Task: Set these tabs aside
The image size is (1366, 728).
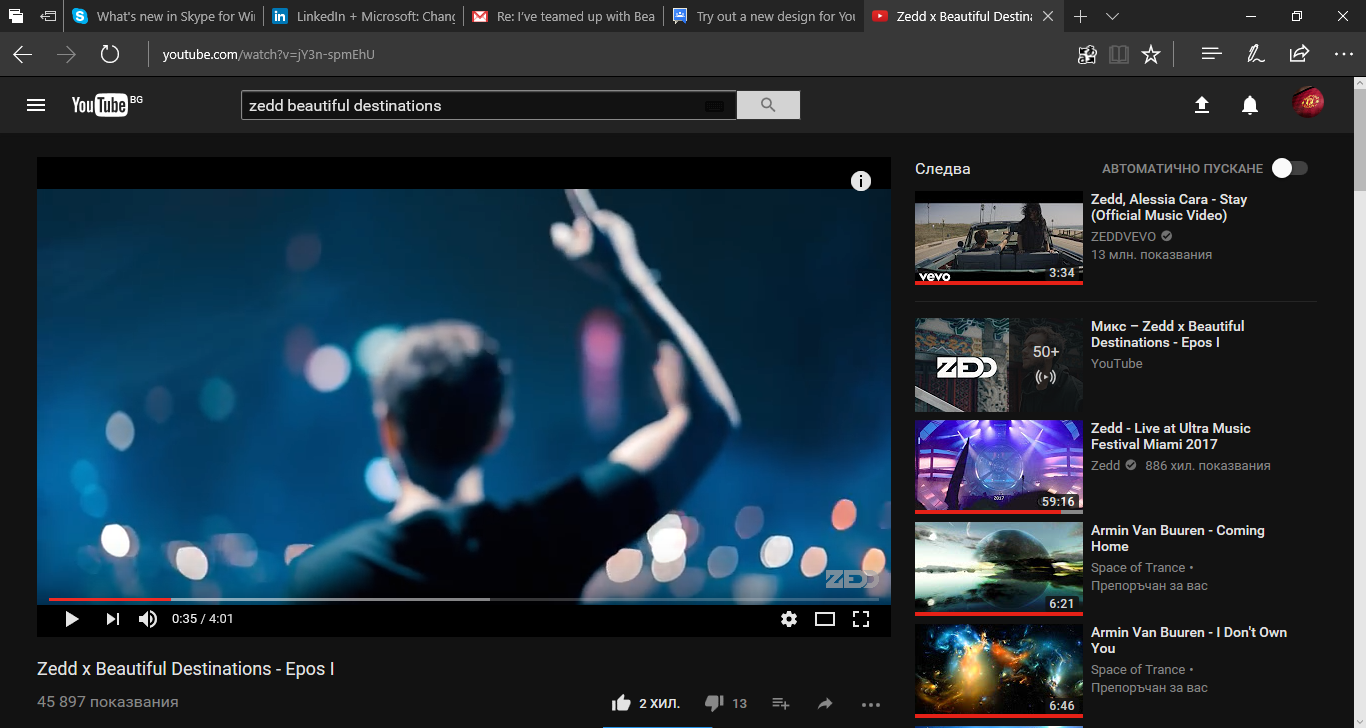Action: point(47,16)
